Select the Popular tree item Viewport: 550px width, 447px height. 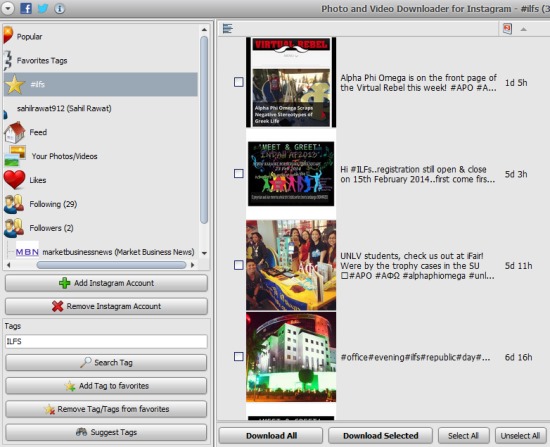[29, 36]
